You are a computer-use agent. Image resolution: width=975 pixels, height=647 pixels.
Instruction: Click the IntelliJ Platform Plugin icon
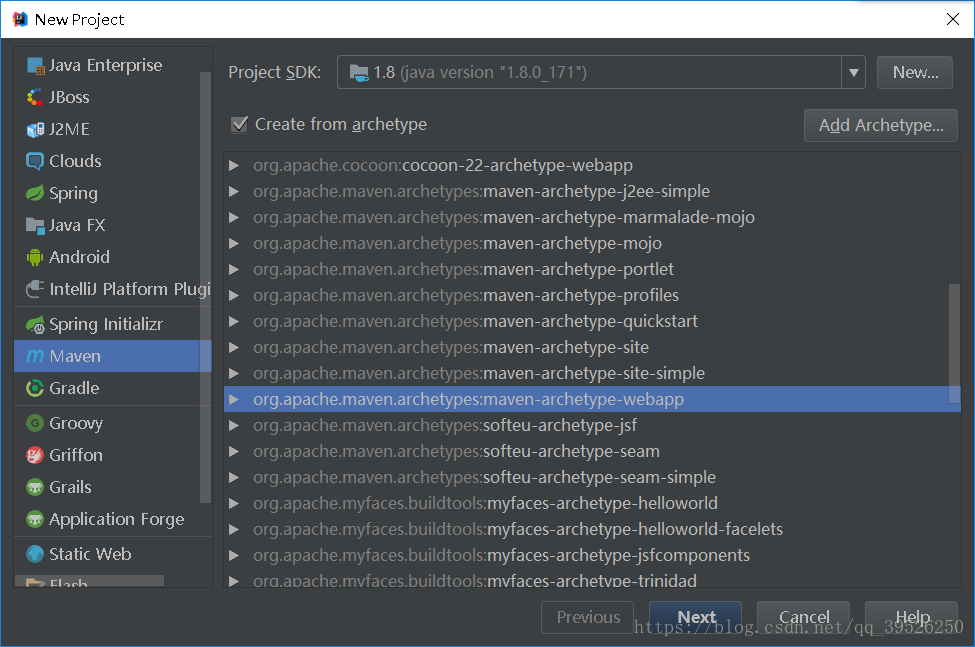click(x=35, y=289)
